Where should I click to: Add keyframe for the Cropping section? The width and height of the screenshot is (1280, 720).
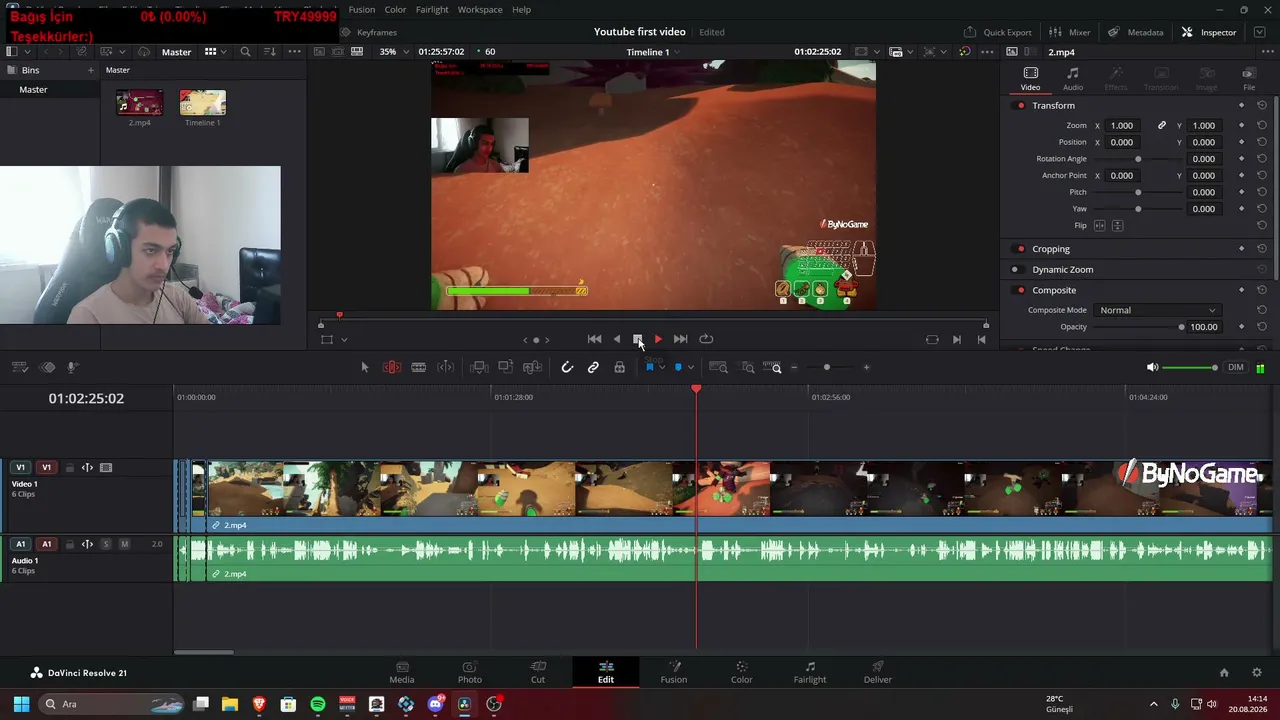click(1242, 249)
